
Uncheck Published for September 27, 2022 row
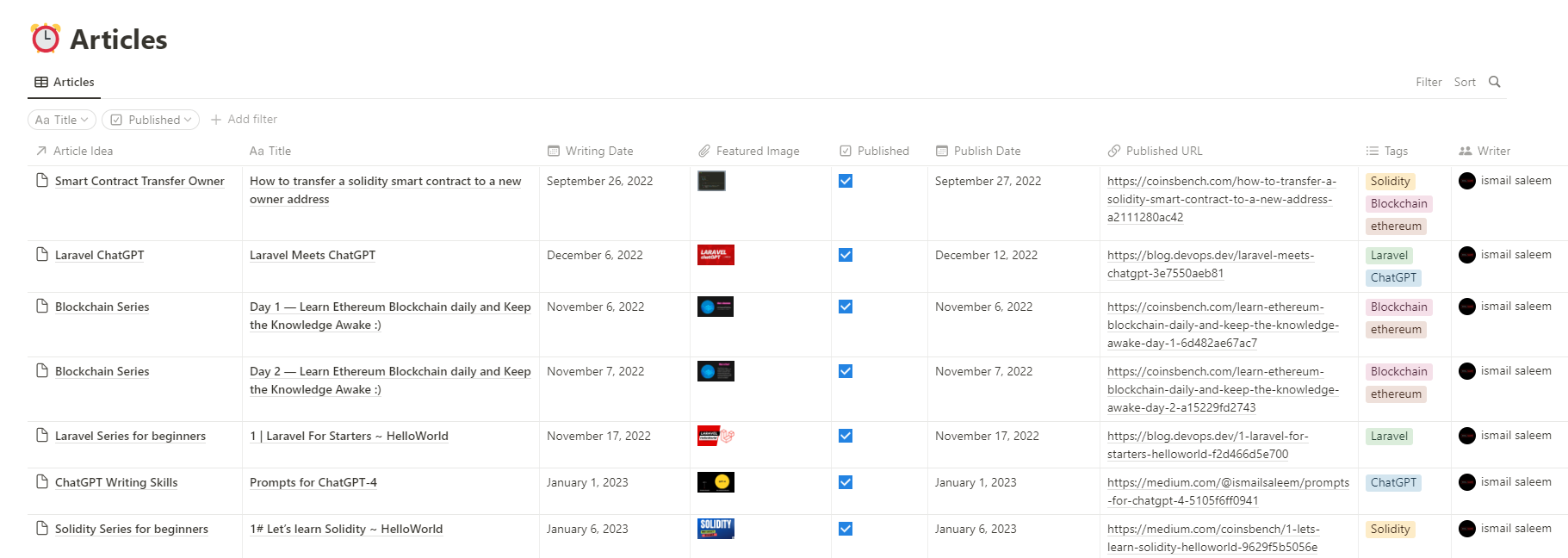coord(846,181)
